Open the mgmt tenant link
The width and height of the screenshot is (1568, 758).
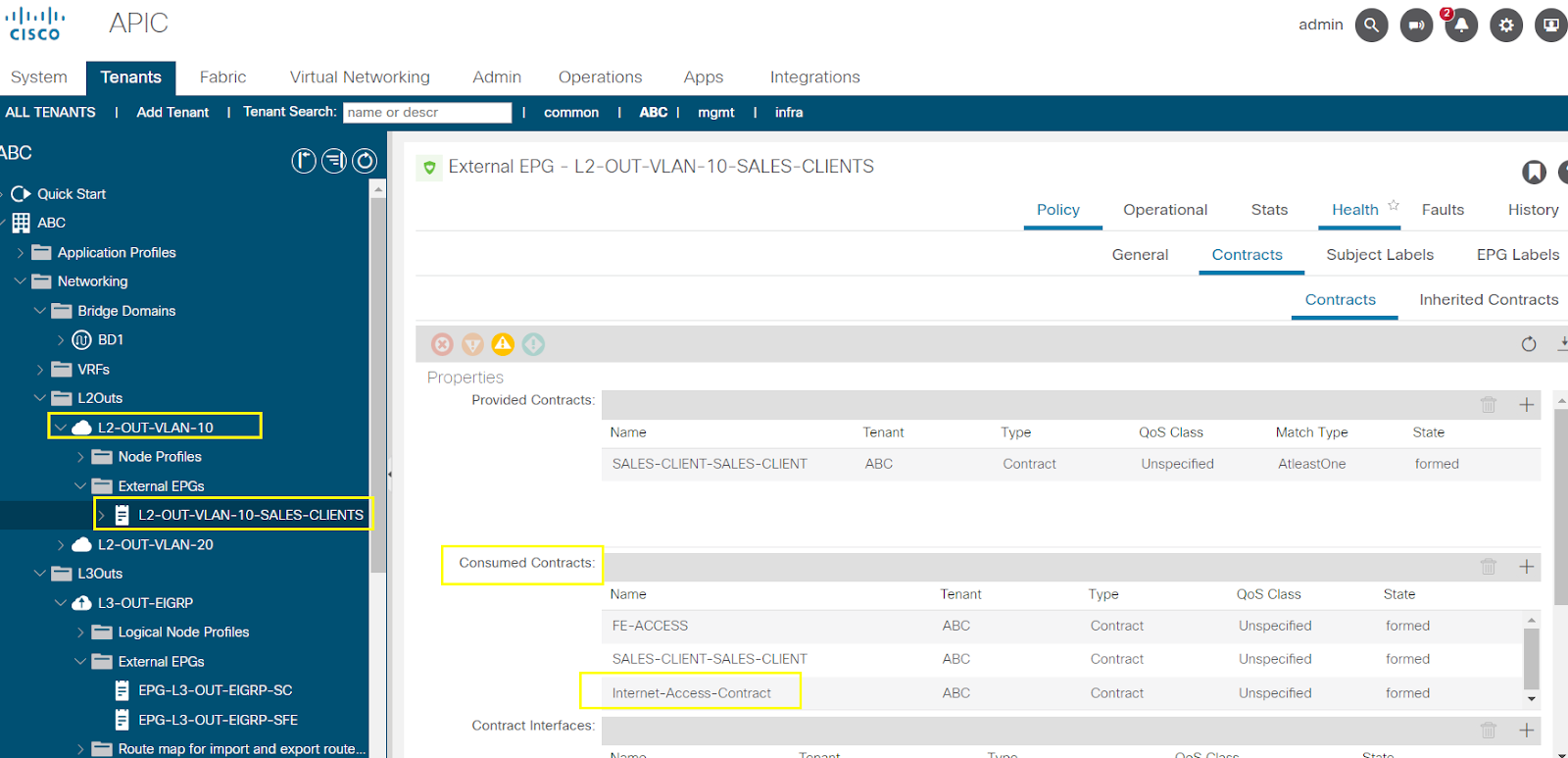(x=716, y=113)
